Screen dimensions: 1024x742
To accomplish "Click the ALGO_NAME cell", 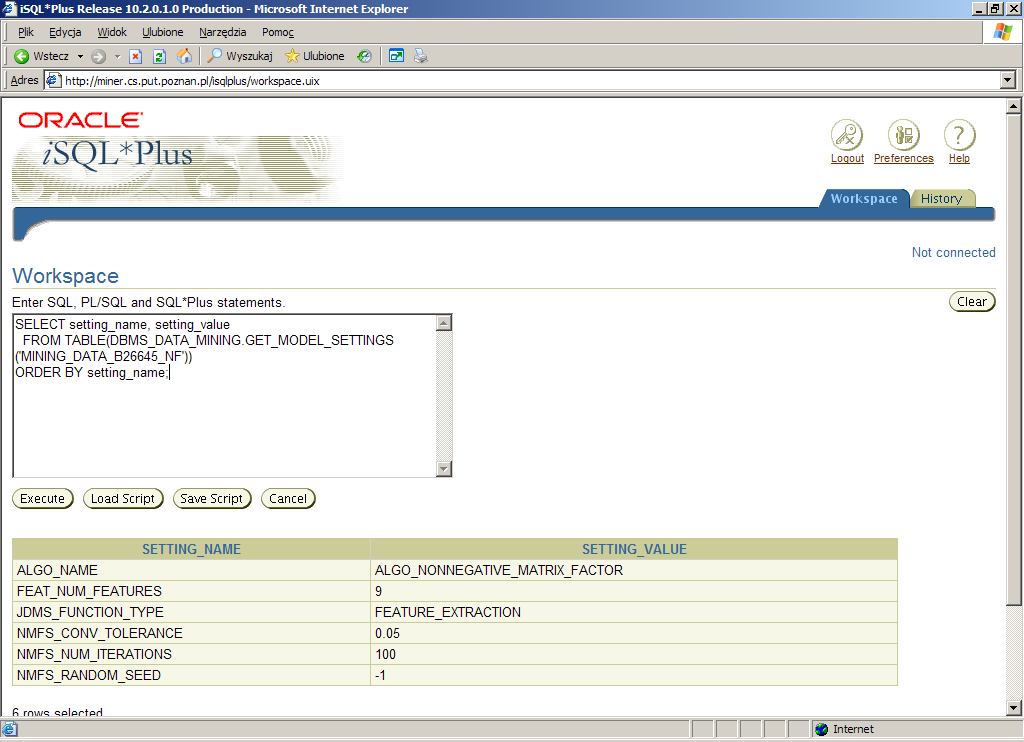I will tap(191, 570).
